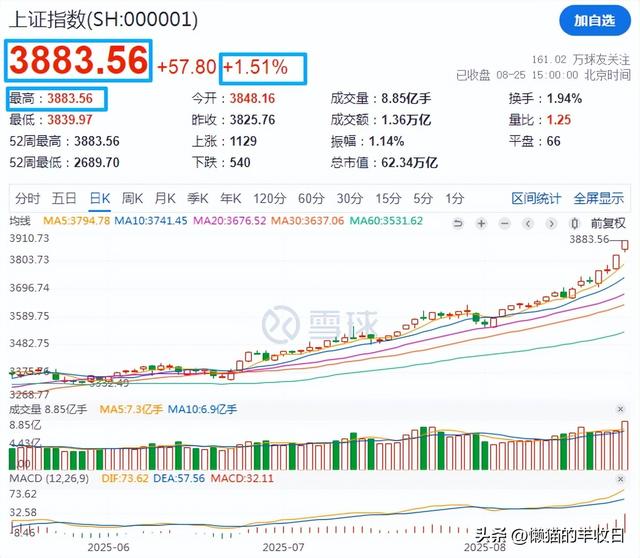640x558 pixels.
Task: Switch to the 分时 tab
Action: [27, 199]
